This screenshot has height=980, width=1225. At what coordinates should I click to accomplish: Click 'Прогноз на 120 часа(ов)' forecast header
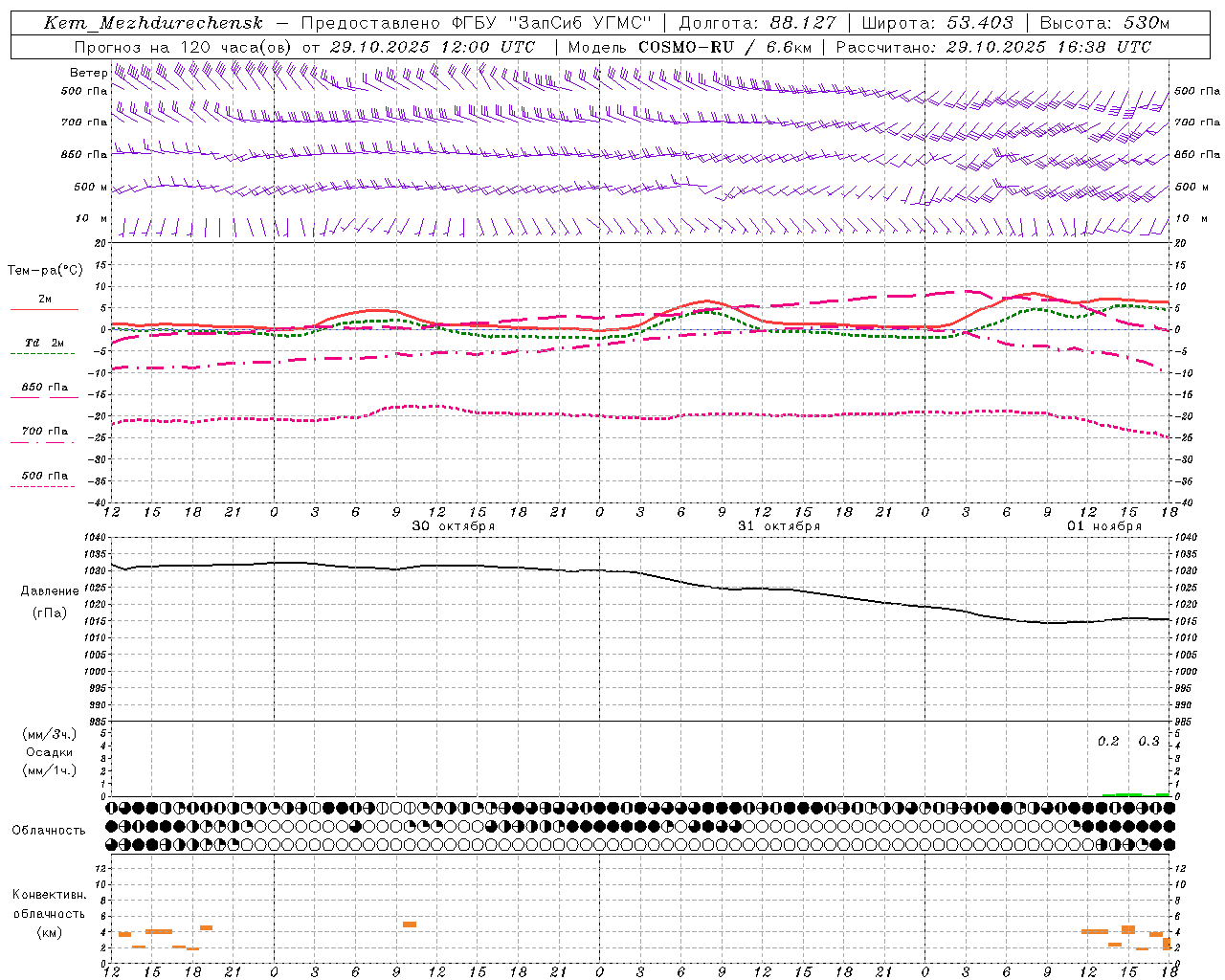[183, 47]
